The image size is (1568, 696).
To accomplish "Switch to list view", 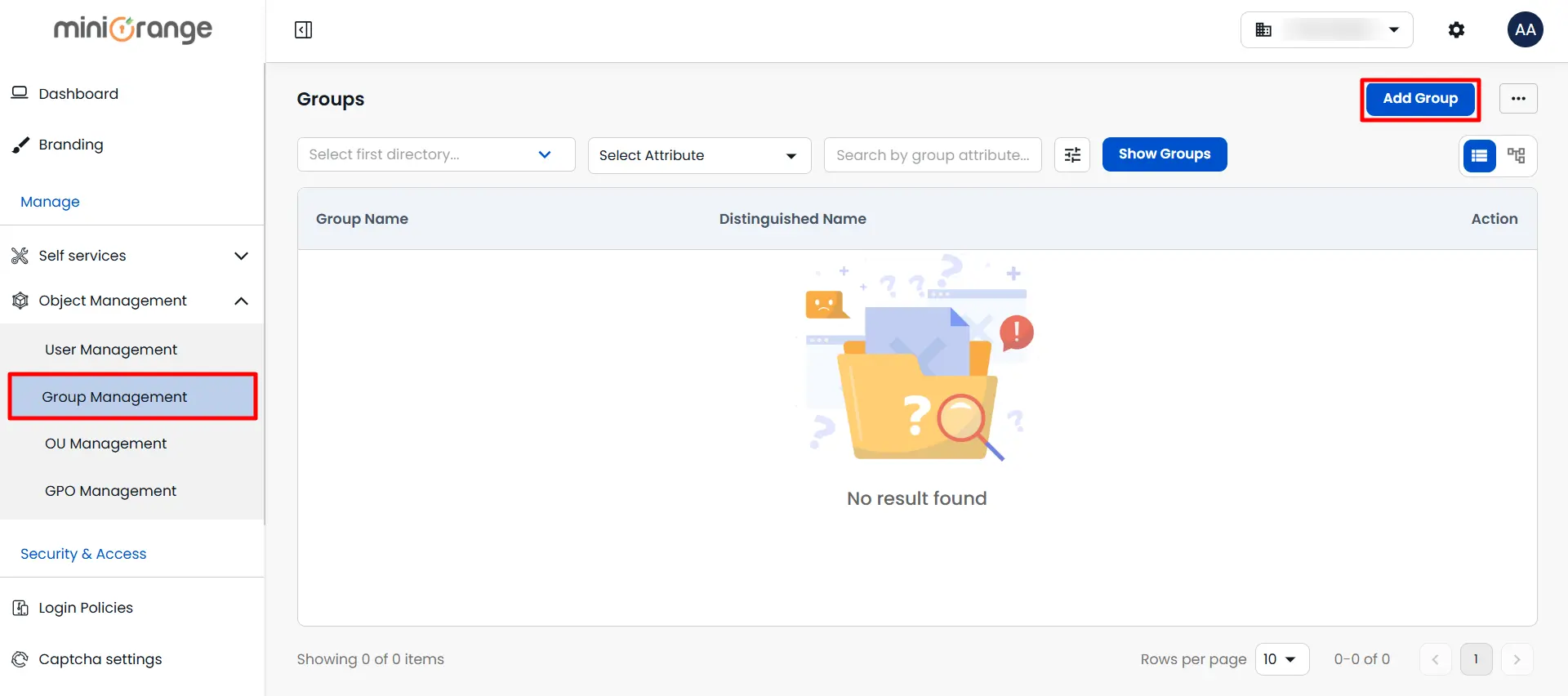I will tap(1479, 155).
